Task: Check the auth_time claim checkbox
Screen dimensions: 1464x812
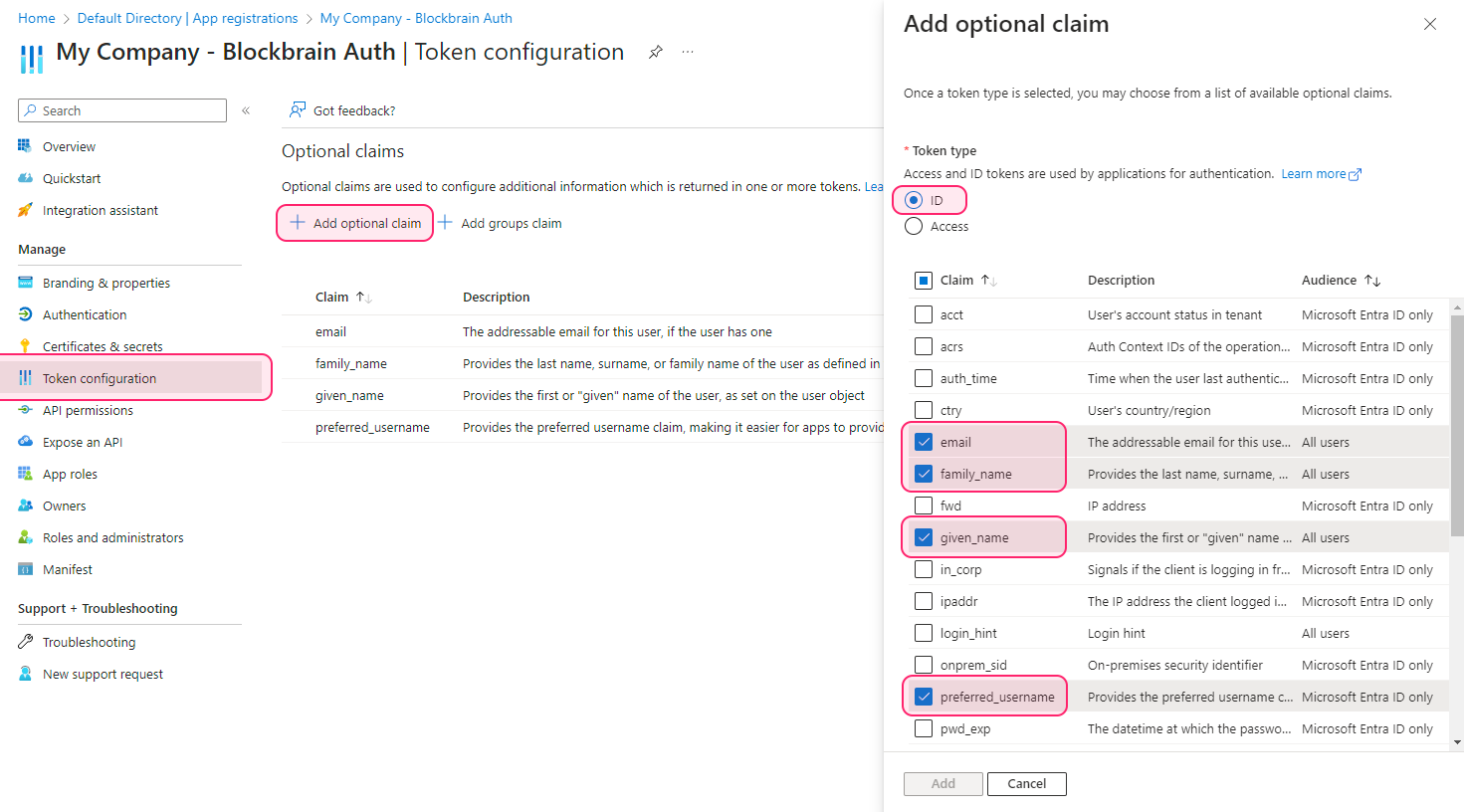Action: point(924,378)
